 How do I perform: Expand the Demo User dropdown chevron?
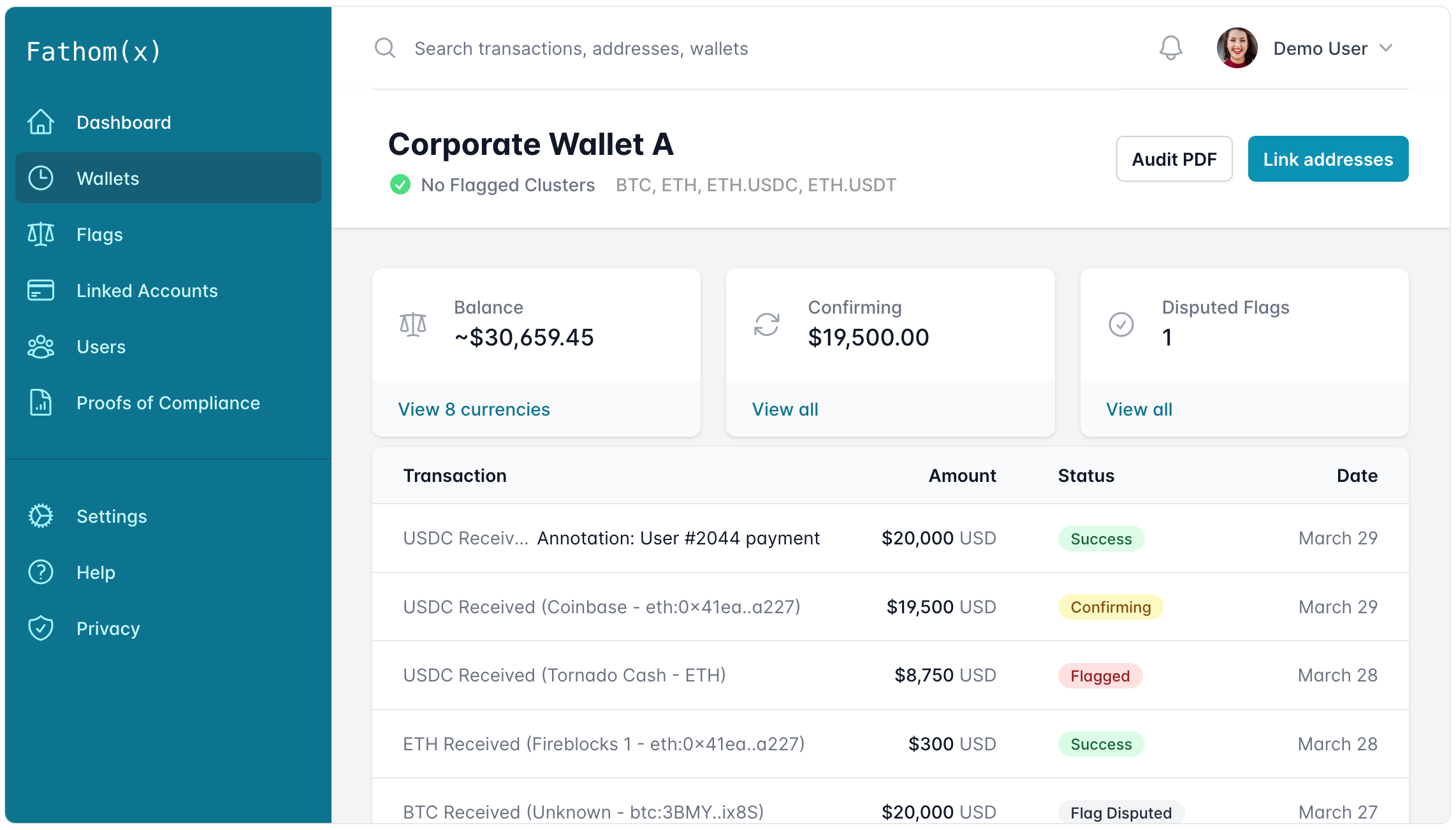point(1386,48)
